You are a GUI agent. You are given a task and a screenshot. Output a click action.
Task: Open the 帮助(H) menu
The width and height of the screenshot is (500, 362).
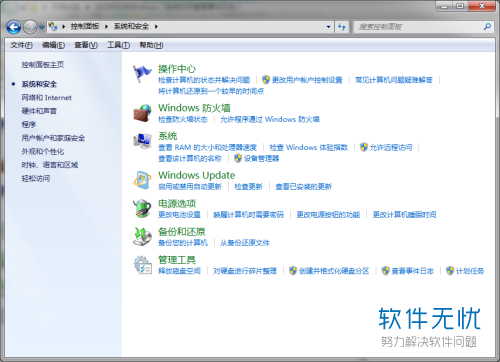[151, 45]
